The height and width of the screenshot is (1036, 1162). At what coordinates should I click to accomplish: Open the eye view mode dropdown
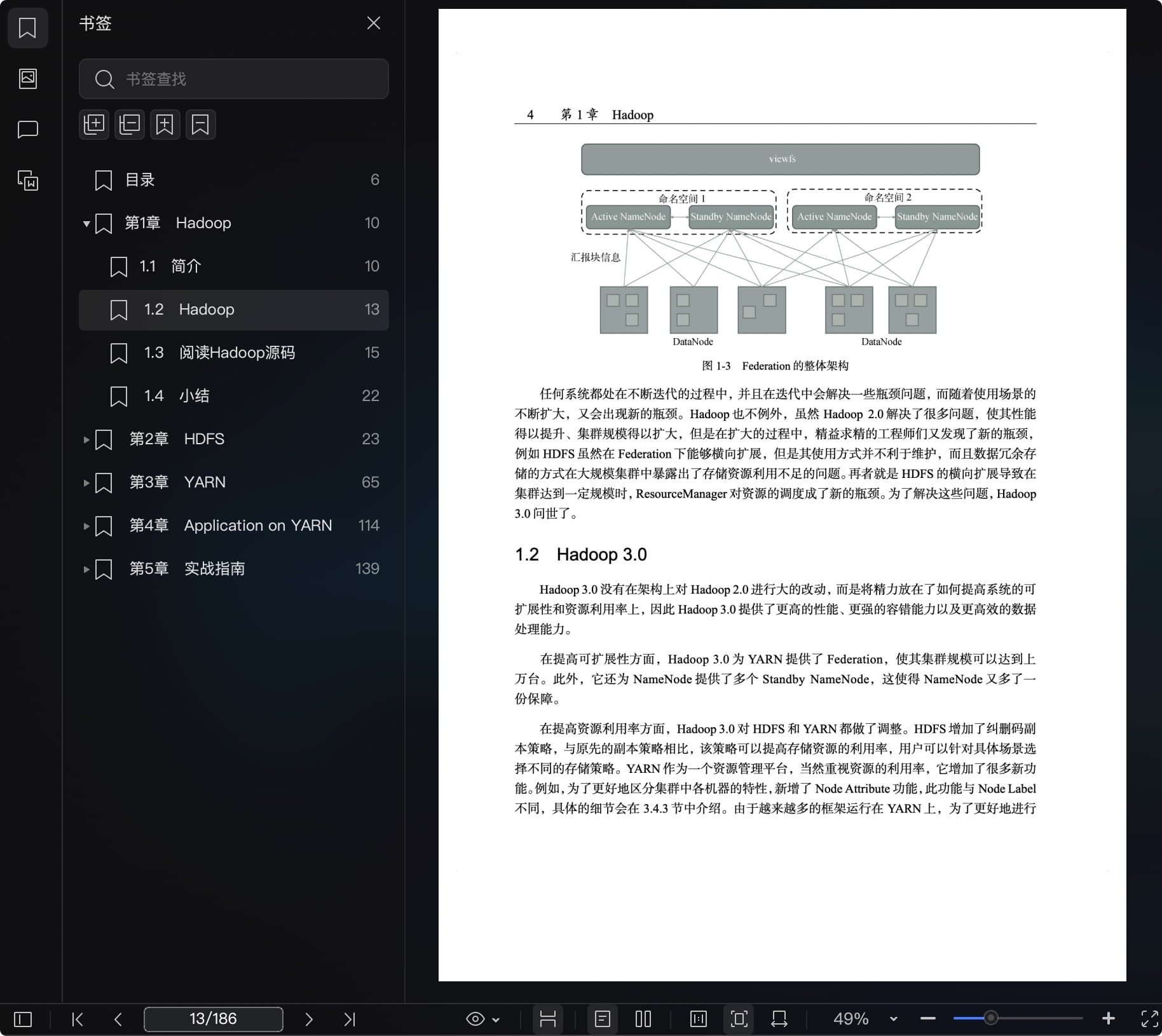(483, 1019)
